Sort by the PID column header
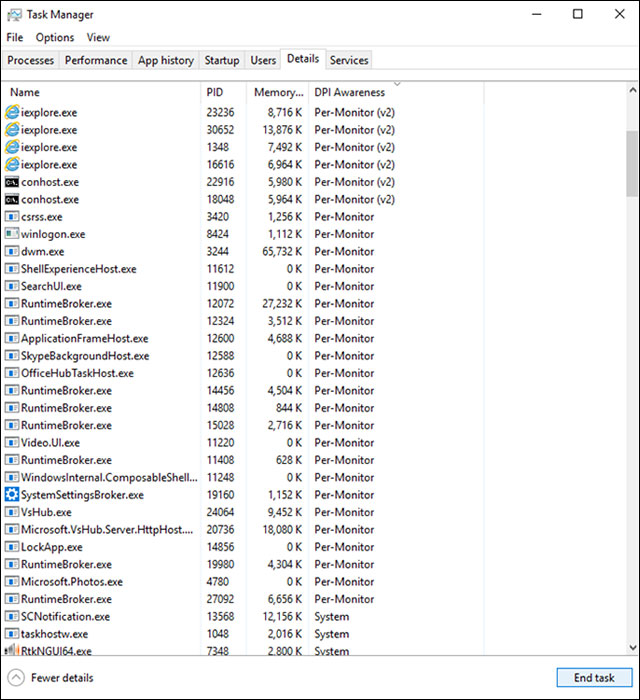The image size is (640, 700). [x=224, y=92]
